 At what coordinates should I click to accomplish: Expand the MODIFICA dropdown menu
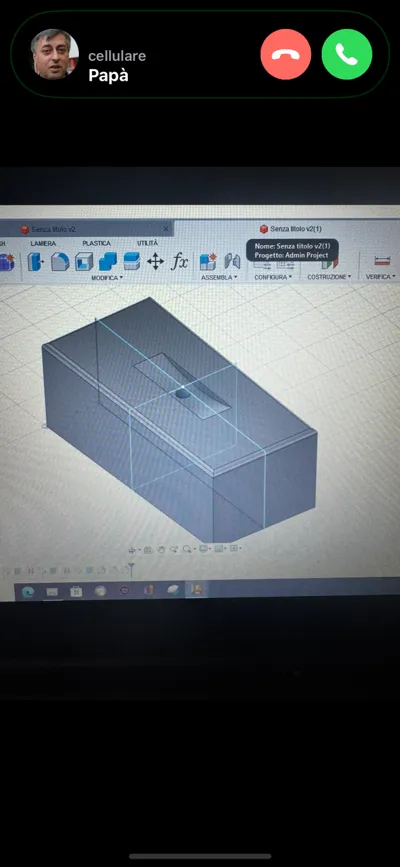click(107, 278)
